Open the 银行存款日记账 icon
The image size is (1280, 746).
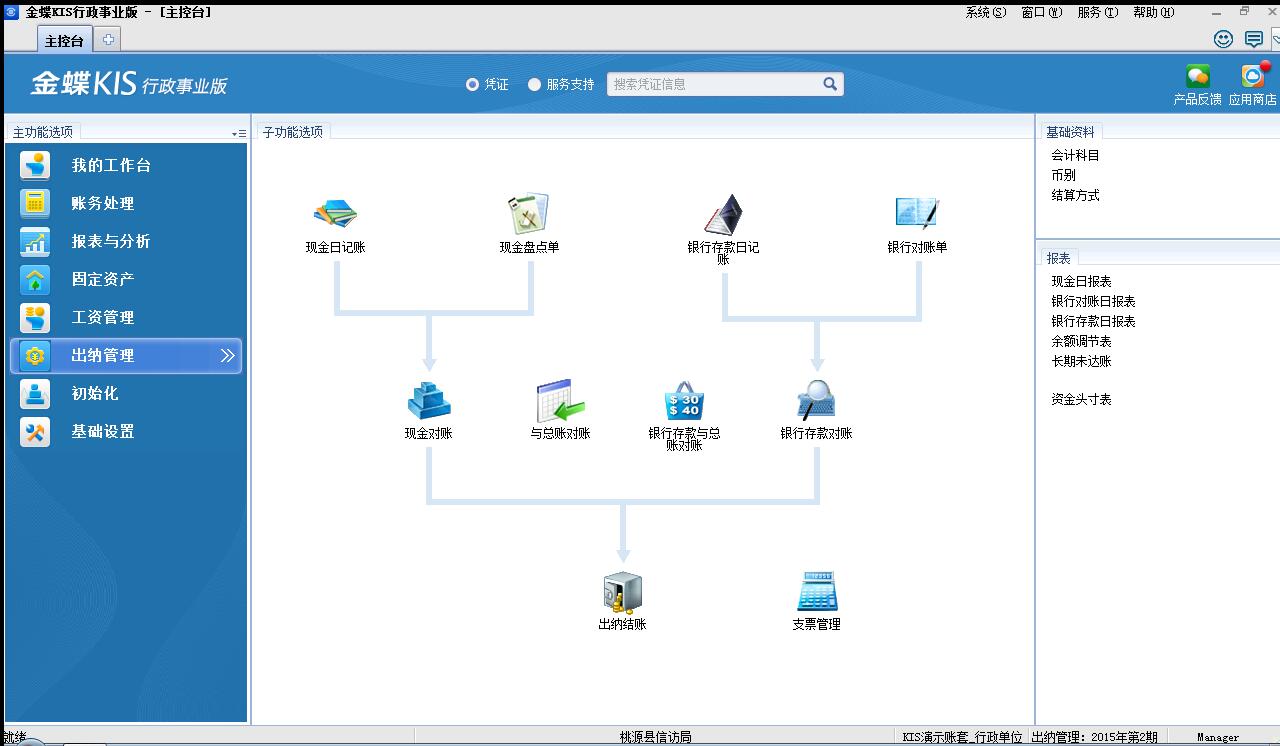tap(722, 214)
